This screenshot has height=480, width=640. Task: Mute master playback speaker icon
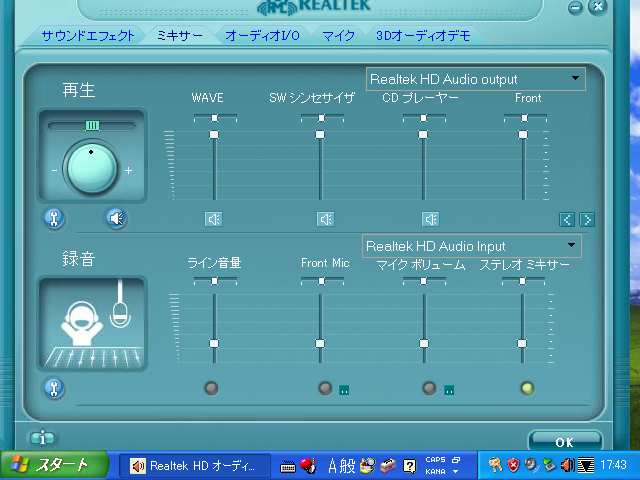[116, 218]
